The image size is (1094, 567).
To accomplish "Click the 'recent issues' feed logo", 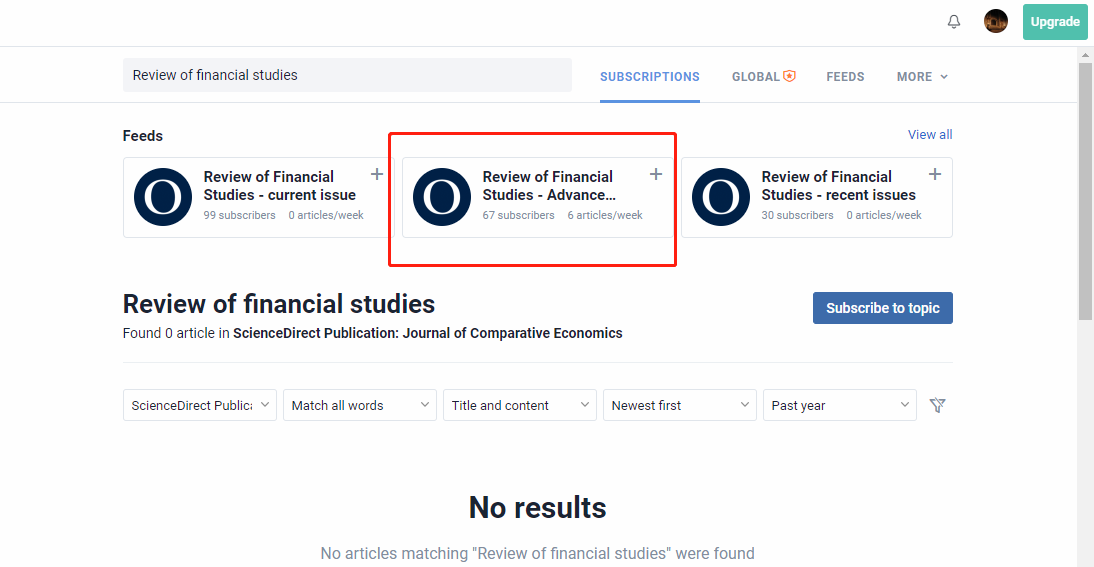I will click(x=721, y=197).
